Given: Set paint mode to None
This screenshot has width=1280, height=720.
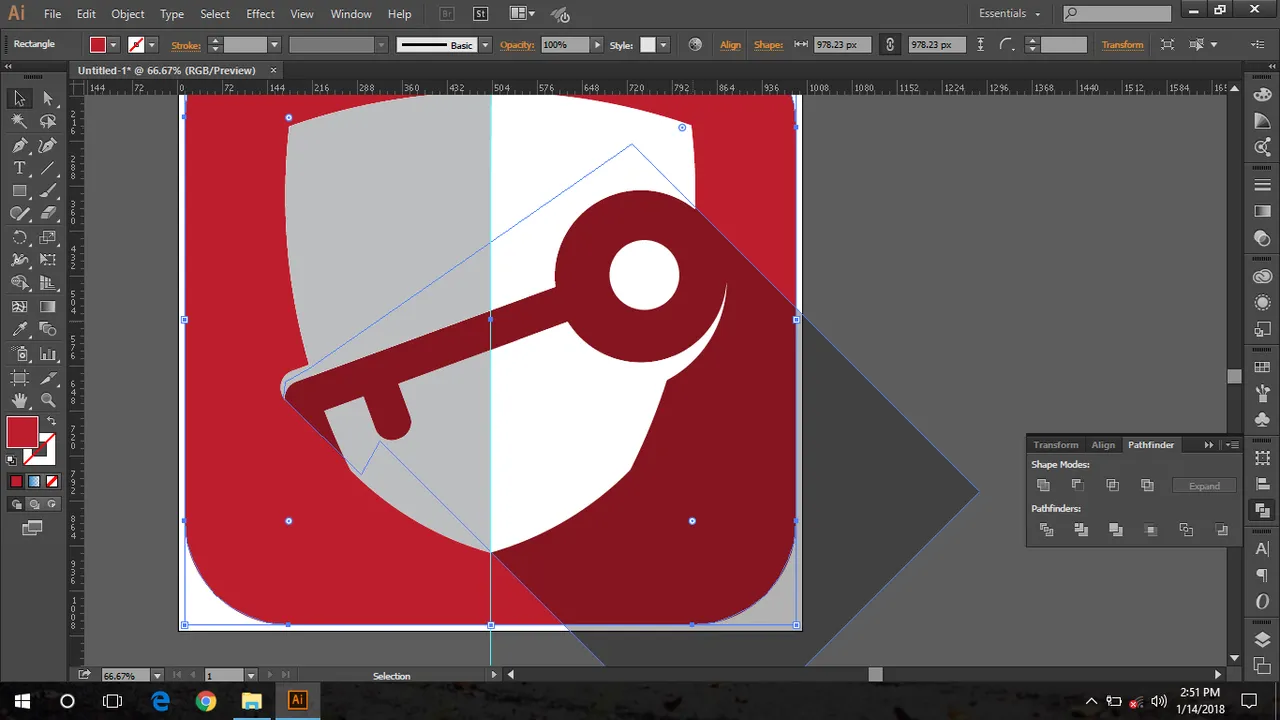Looking at the screenshot, I should [52, 481].
